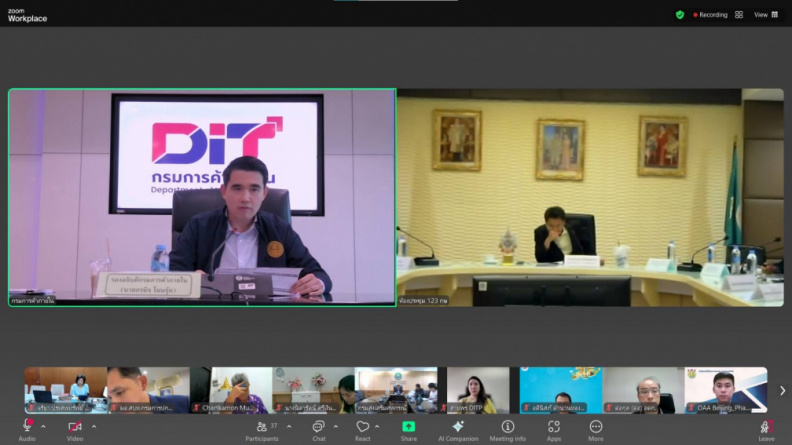Start sharing with green Share button

[409, 430]
